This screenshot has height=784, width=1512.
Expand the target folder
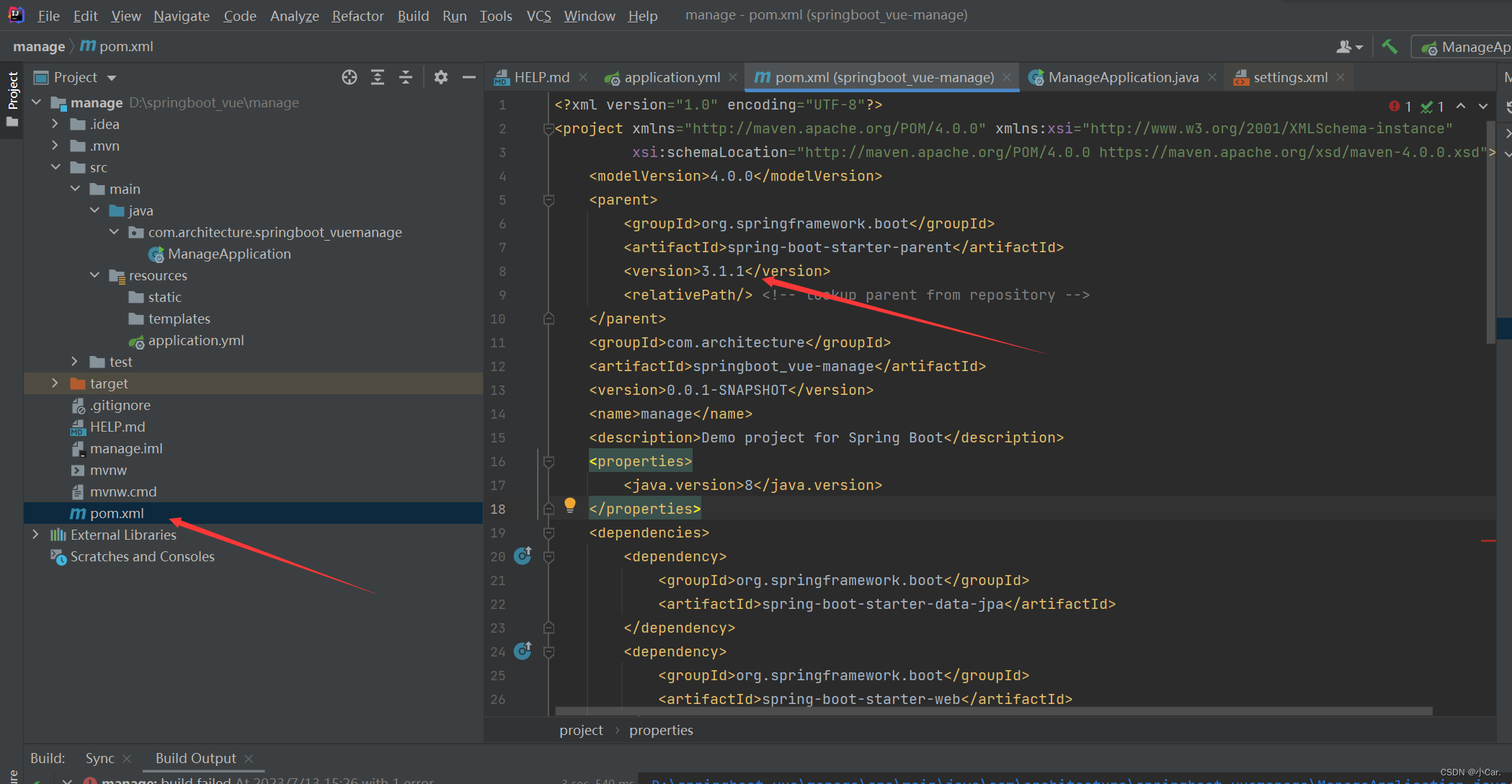[x=55, y=383]
